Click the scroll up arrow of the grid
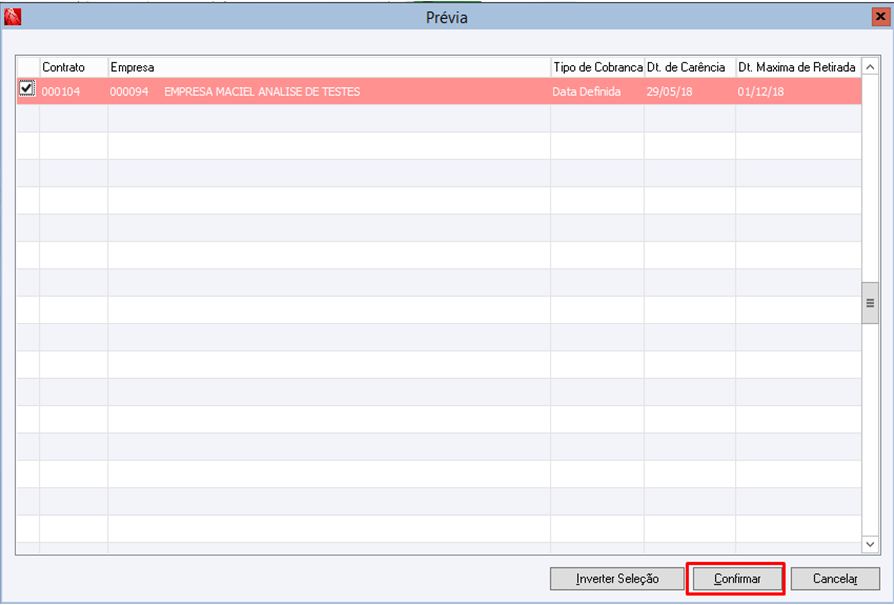This screenshot has height=605, width=894. (x=870, y=67)
